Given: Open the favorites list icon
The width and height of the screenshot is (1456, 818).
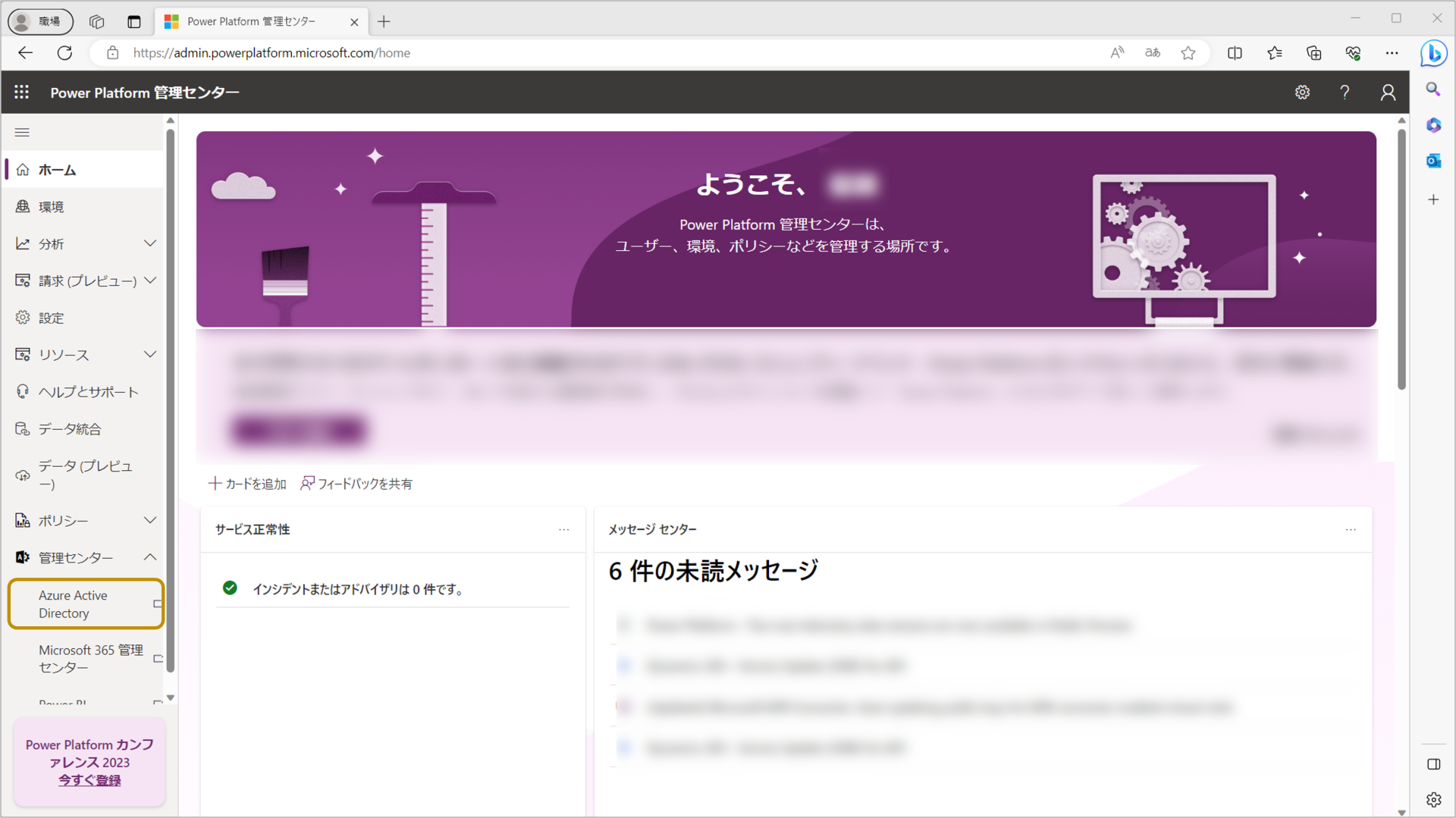Looking at the screenshot, I should pos(1274,52).
